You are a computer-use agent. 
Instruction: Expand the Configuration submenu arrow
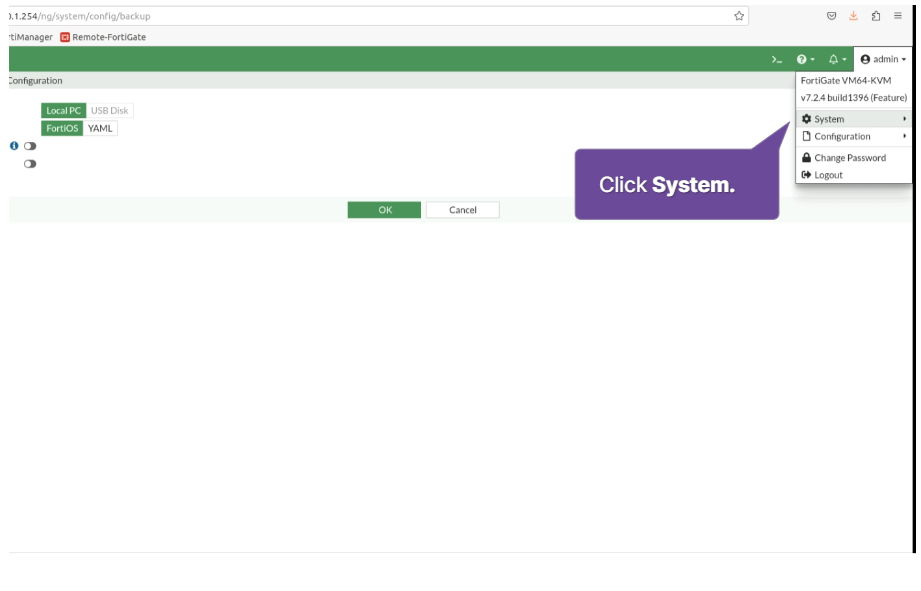pyautogui.click(x=905, y=136)
